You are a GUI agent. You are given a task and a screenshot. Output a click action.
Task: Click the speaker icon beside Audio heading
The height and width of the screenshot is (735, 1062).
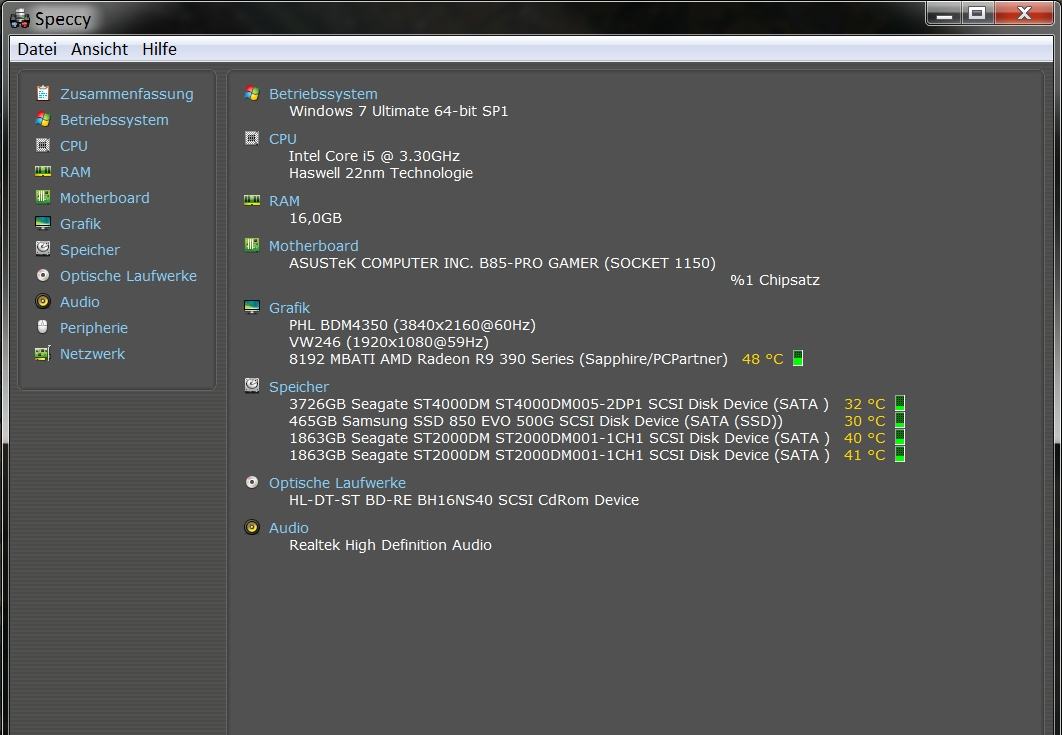coord(252,527)
